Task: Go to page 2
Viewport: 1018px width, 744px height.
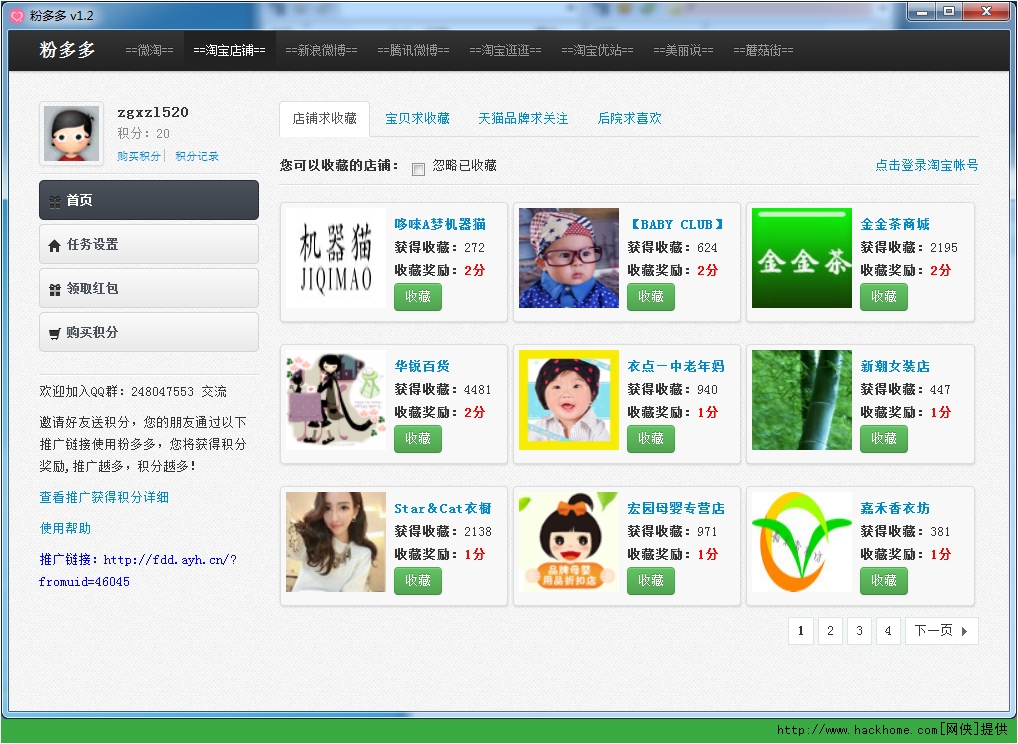Action: (830, 630)
